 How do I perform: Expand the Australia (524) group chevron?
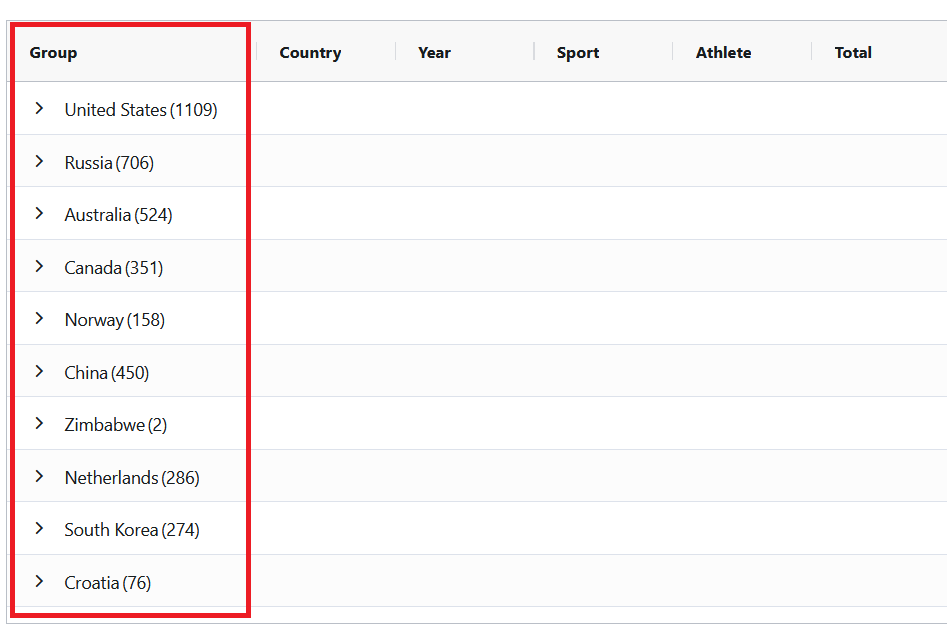pos(39,213)
